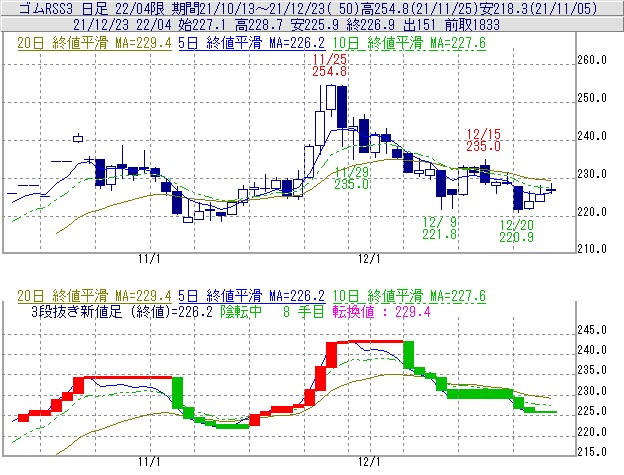
Task: Click the 陰転中 status text
Action: point(241,311)
